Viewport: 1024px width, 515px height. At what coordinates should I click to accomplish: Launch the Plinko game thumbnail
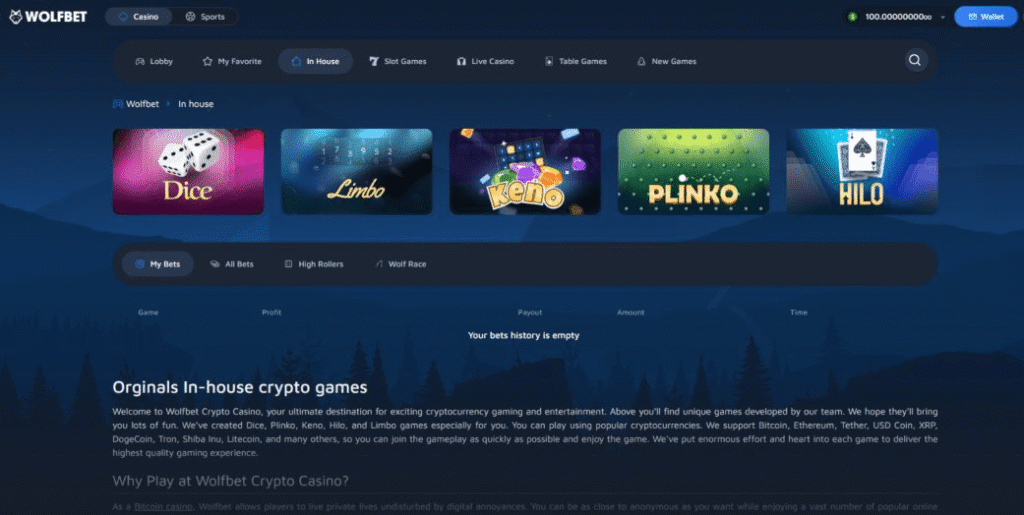pyautogui.click(x=694, y=171)
